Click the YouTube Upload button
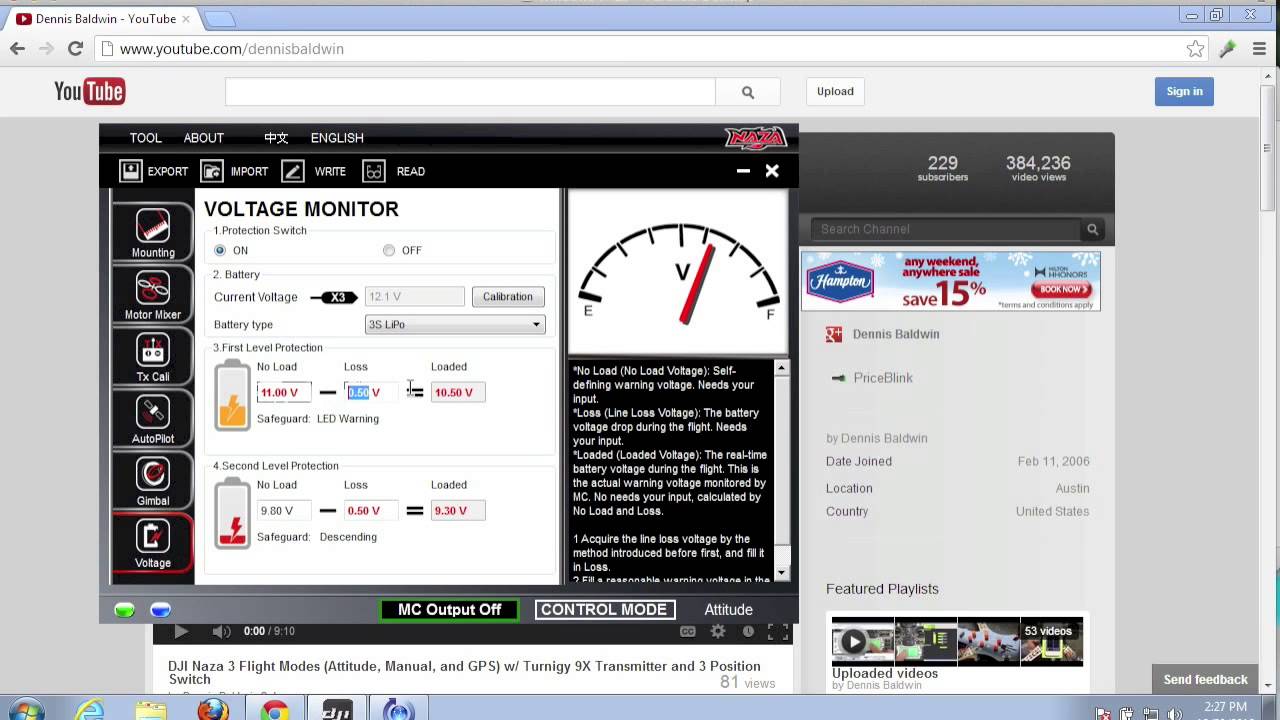 click(835, 91)
